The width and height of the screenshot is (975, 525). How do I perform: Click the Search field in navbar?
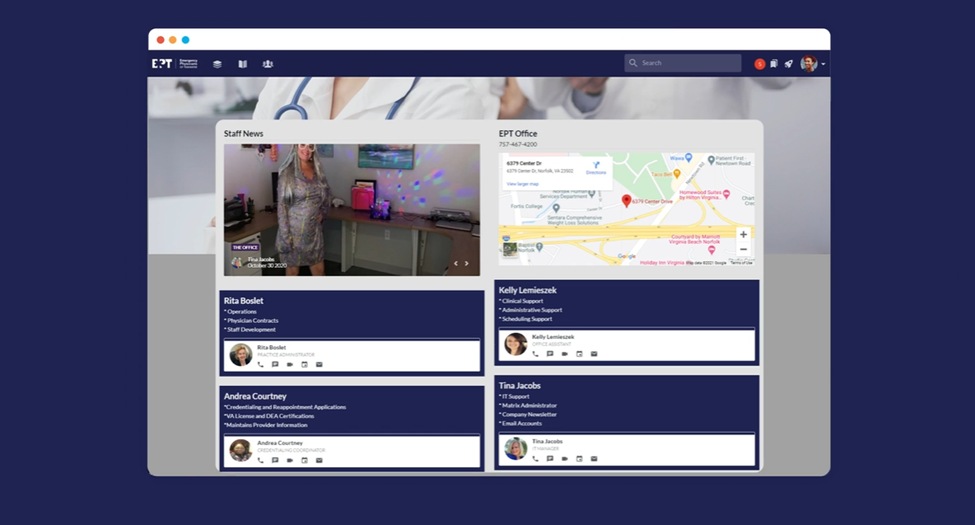click(x=683, y=63)
